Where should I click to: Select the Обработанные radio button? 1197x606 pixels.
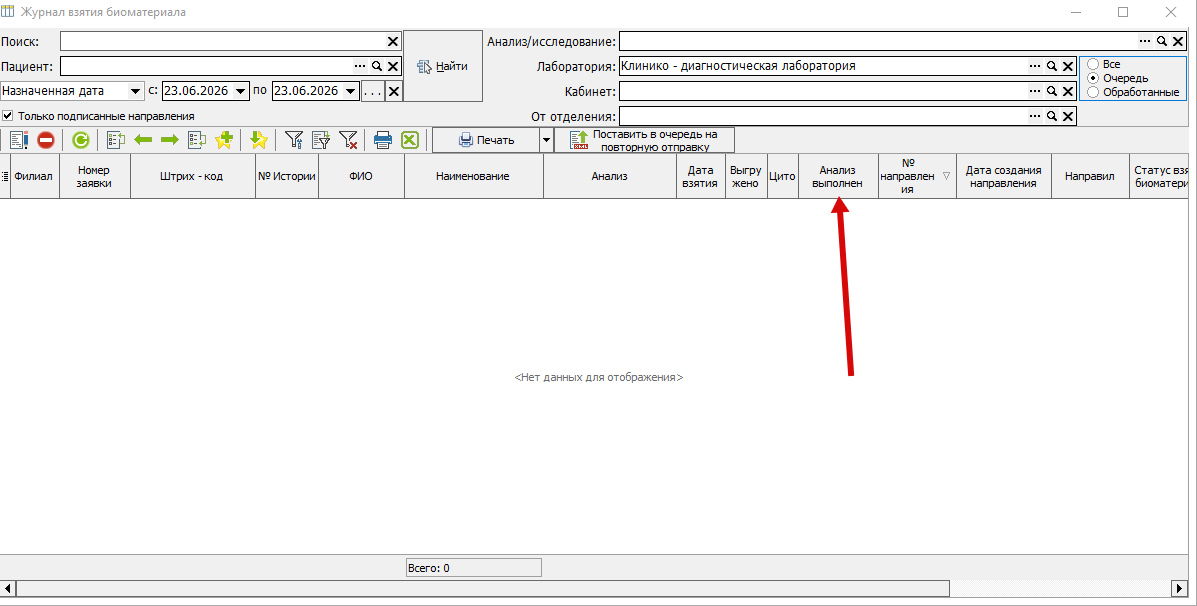pyautogui.click(x=1093, y=92)
